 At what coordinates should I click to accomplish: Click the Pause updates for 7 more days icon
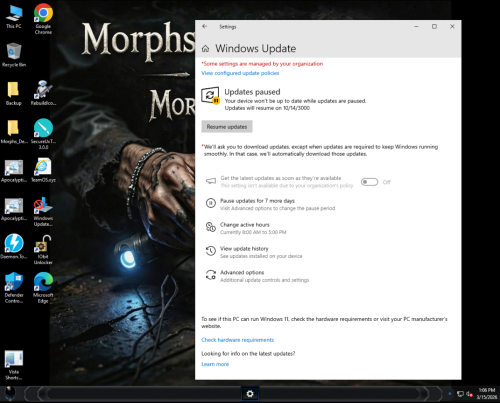(211, 203)
